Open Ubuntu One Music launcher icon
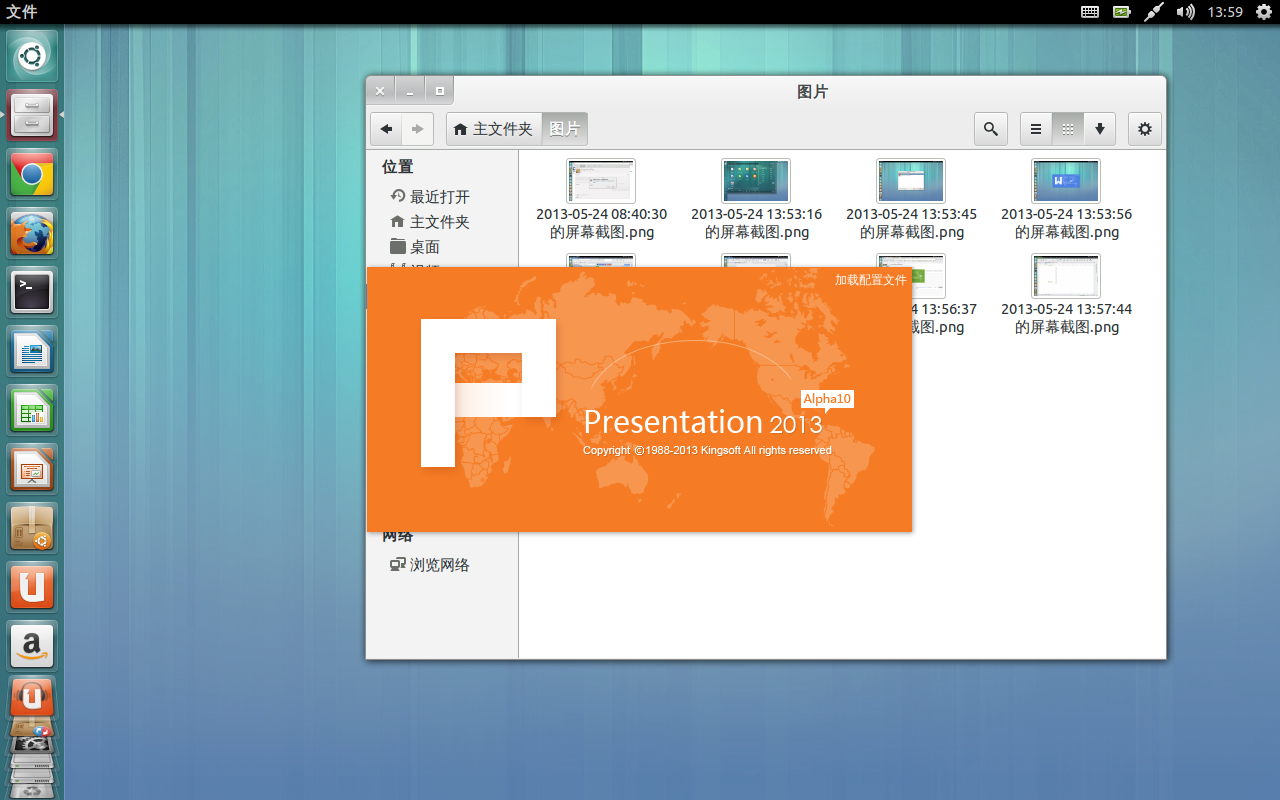1280x800 pixels. (32, 697)
